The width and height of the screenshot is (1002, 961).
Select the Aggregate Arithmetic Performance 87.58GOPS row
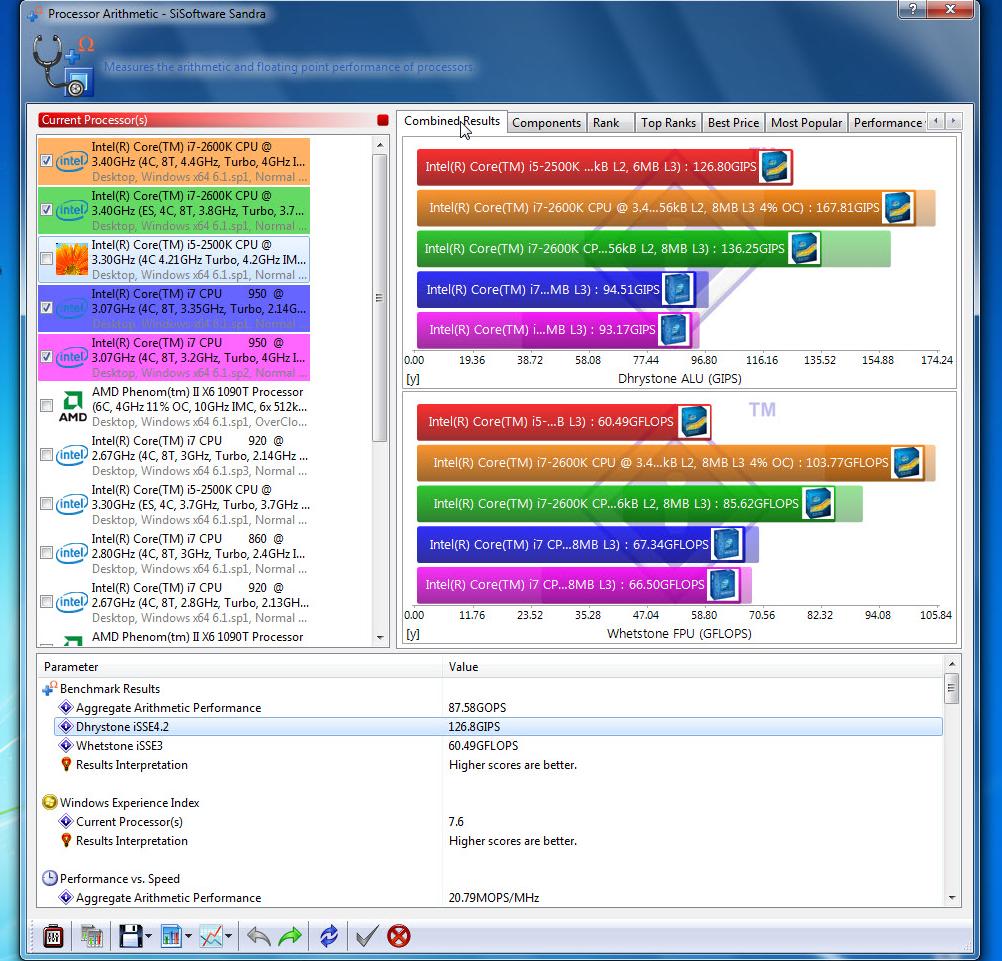click(498, 707)
